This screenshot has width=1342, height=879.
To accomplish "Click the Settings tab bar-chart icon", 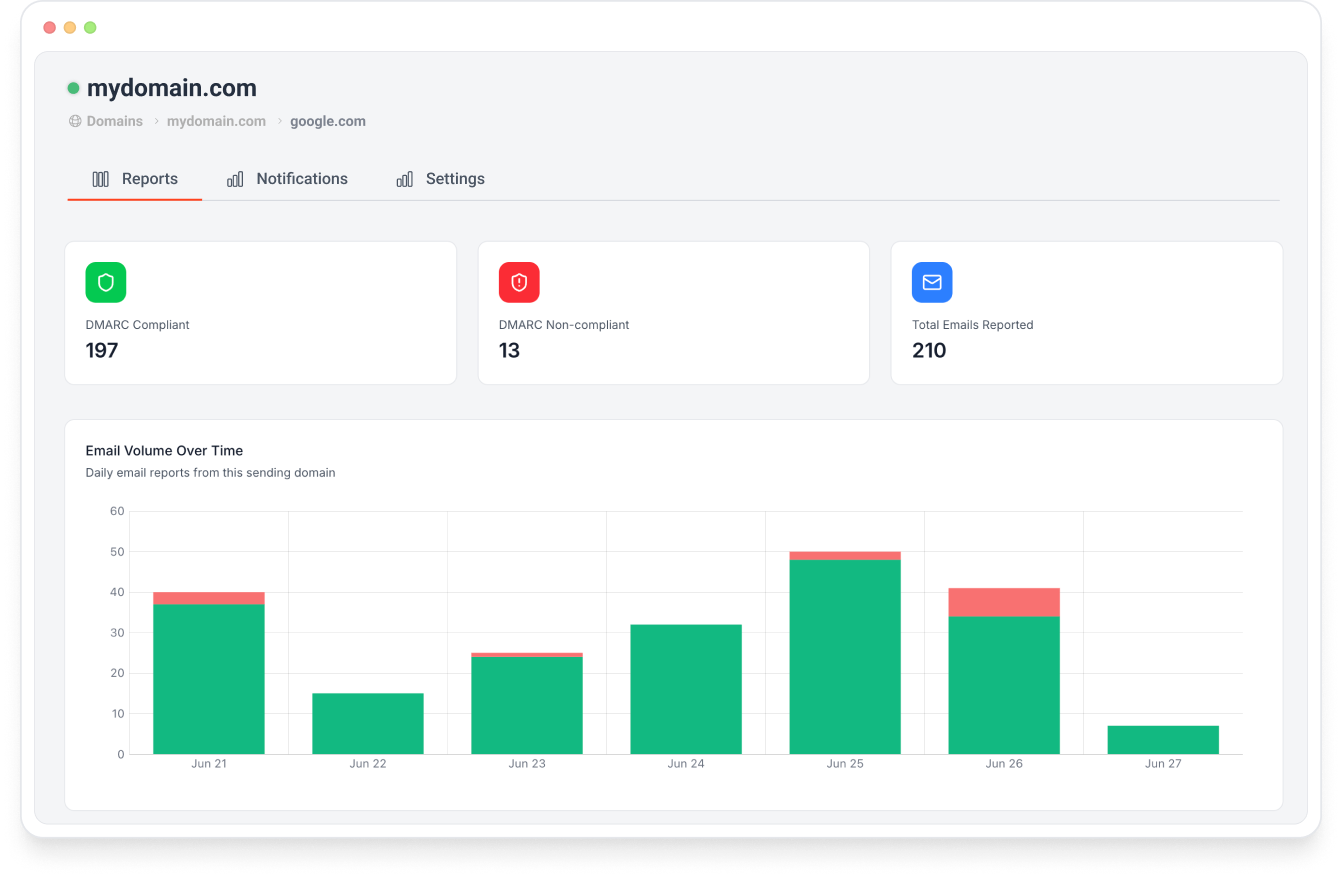I will [405, 179].
